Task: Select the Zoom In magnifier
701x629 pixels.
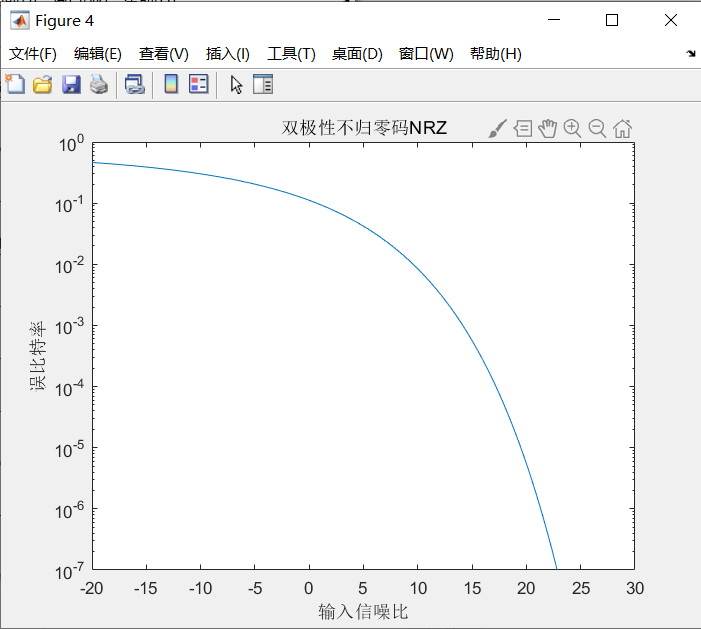Action: click(572, 129)
